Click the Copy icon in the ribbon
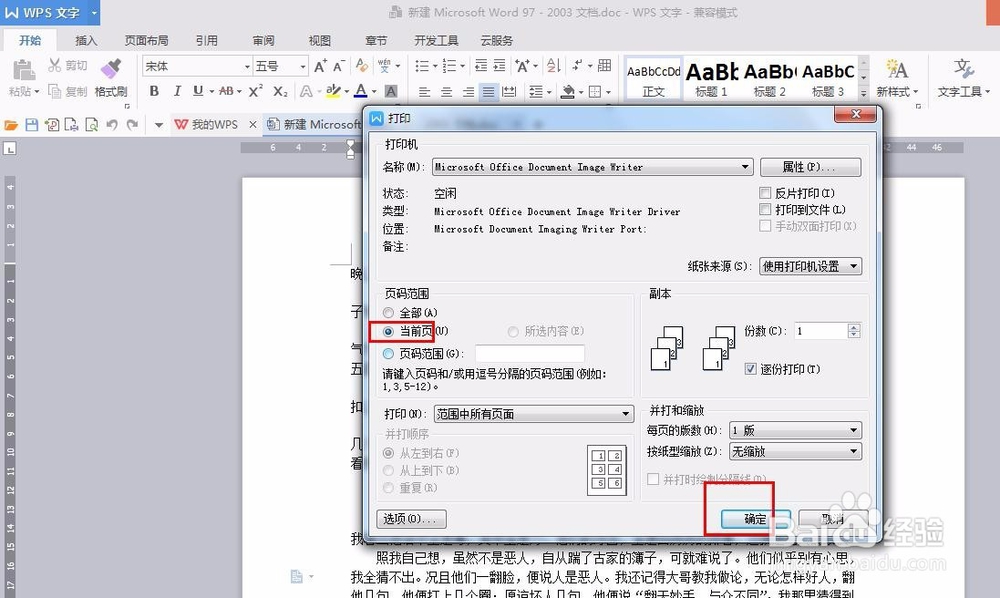The image size is (1000, 598). (x=55, y=91)
